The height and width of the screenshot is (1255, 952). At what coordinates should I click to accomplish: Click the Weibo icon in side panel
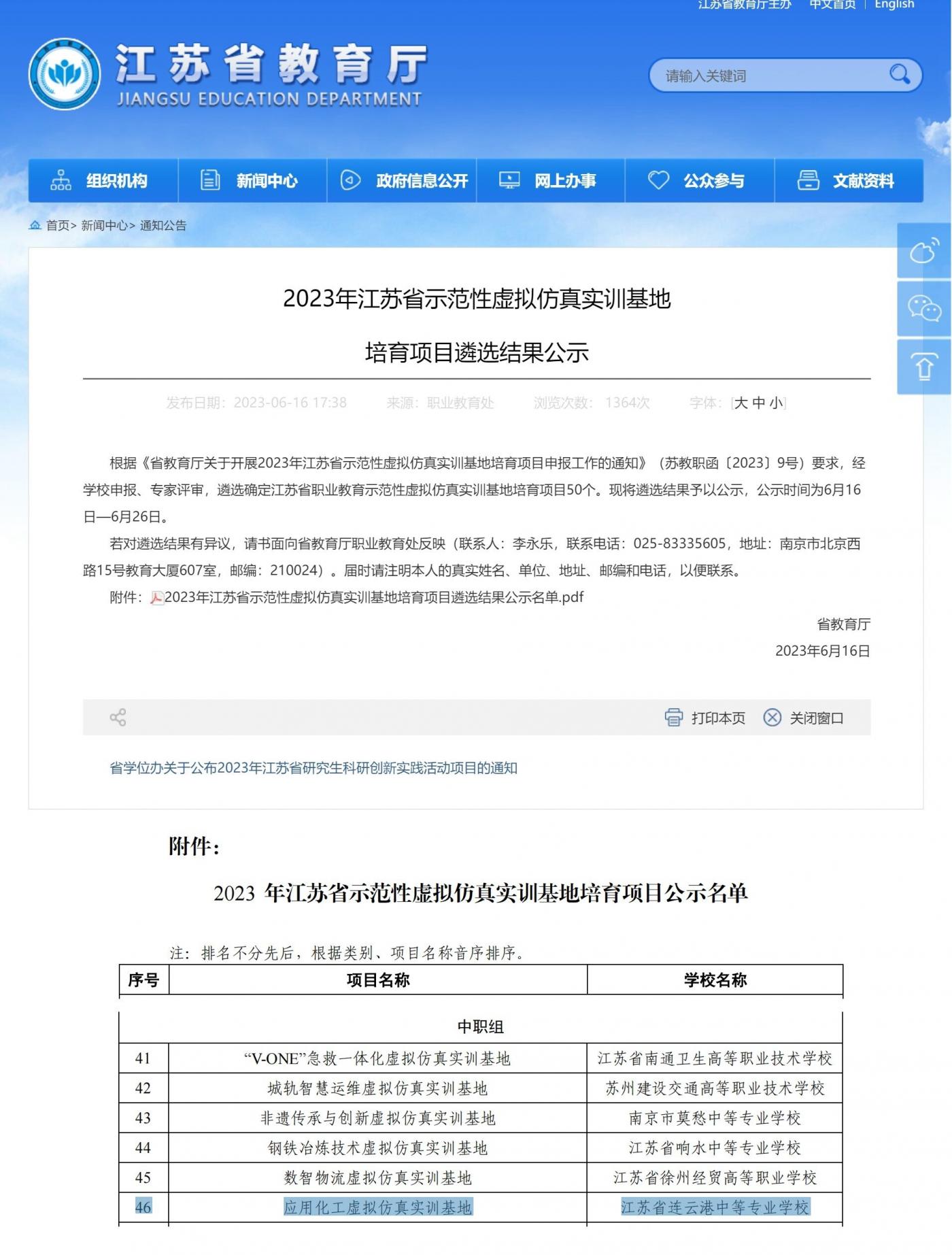pyautogui.click(x=924, y=250)
